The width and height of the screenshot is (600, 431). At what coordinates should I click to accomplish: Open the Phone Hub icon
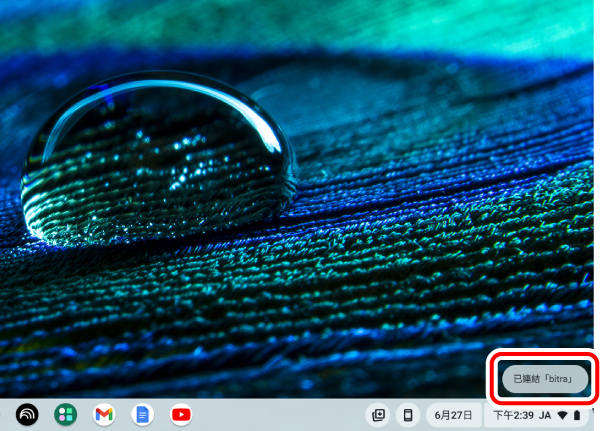coord(407,414)
